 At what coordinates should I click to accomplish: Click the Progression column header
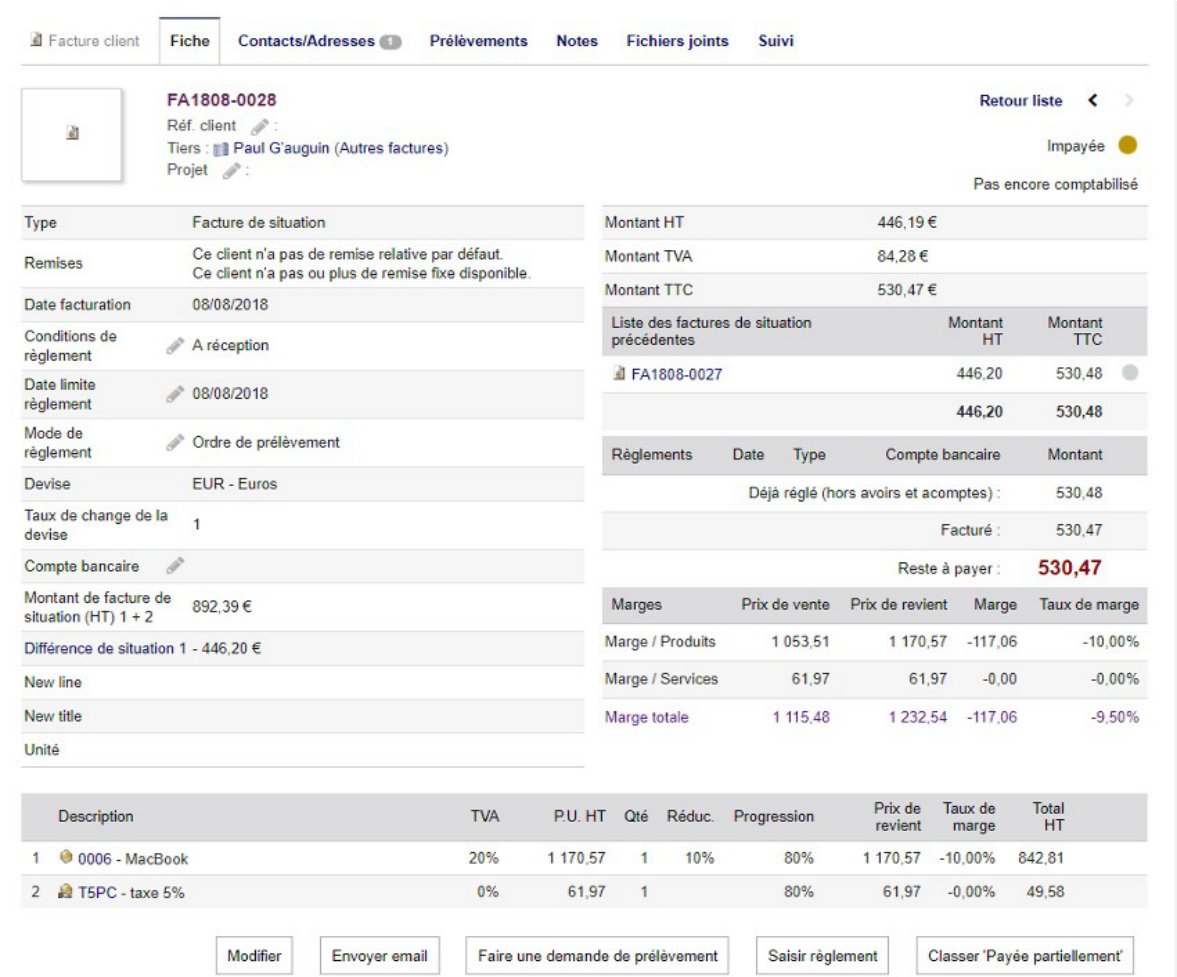click(773, 816)
